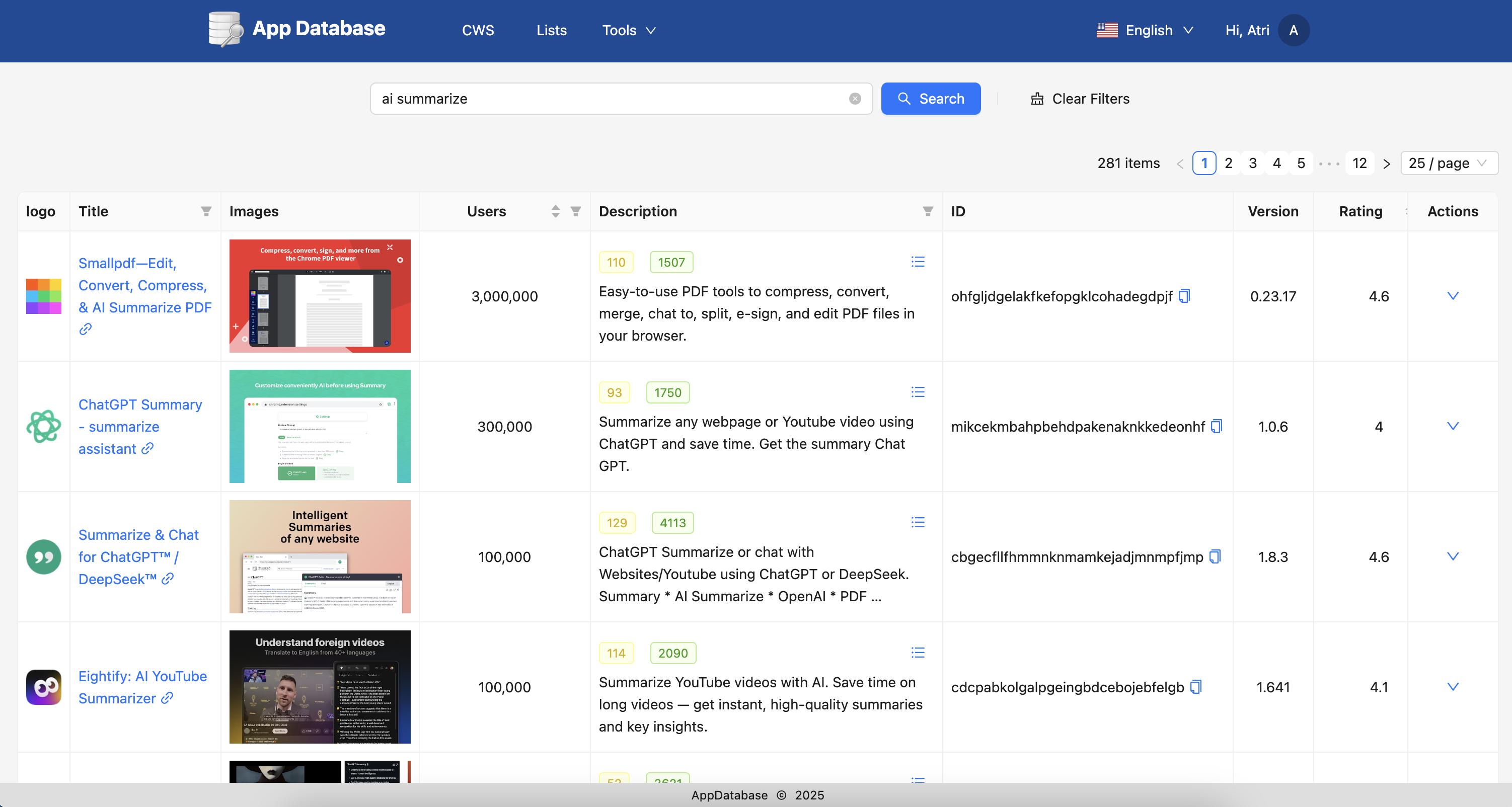
Task: Click the Eightify owl logo
Action: click(x=43, y=687)
